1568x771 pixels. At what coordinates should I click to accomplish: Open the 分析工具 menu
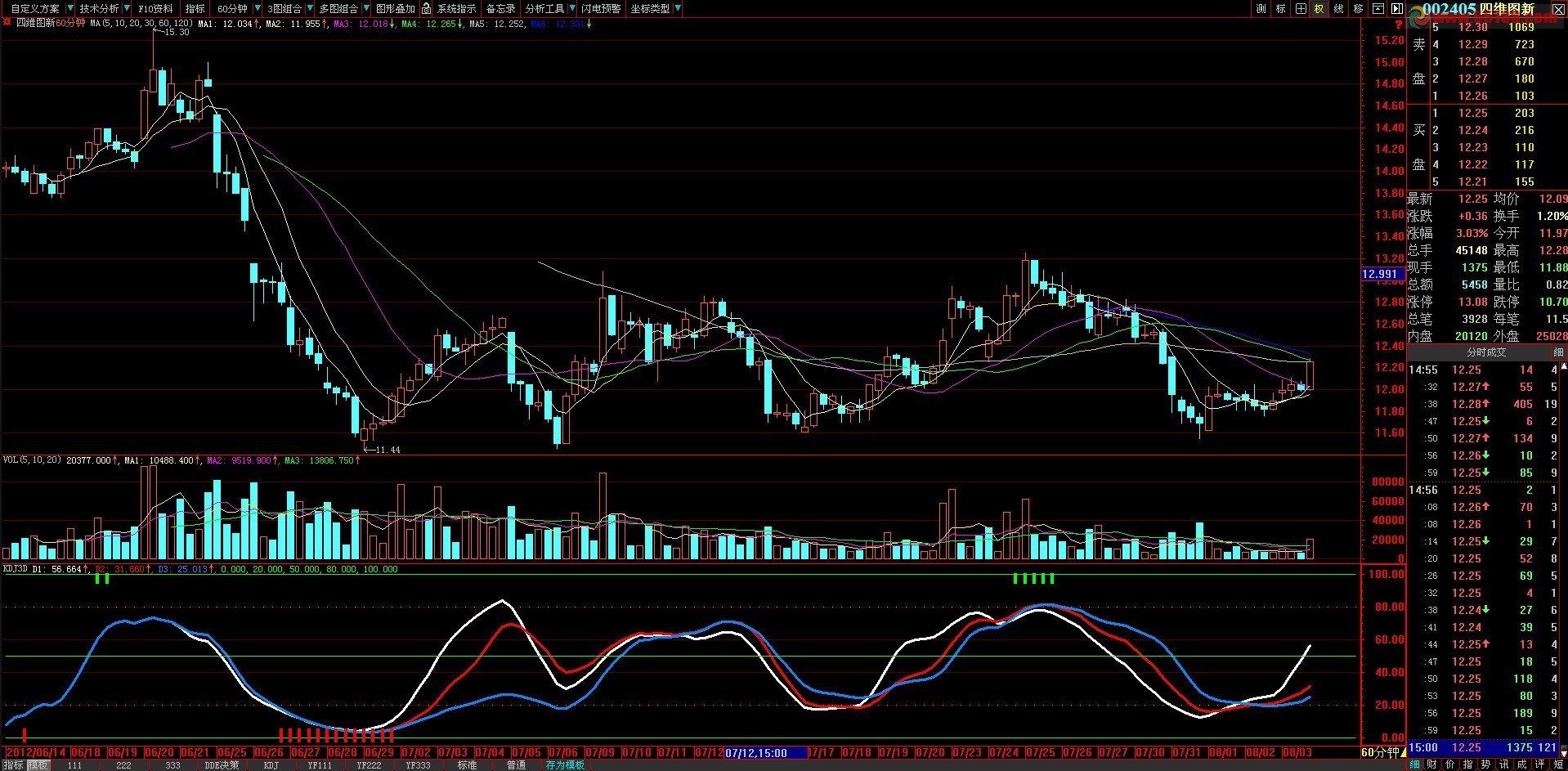pos(544,8)
